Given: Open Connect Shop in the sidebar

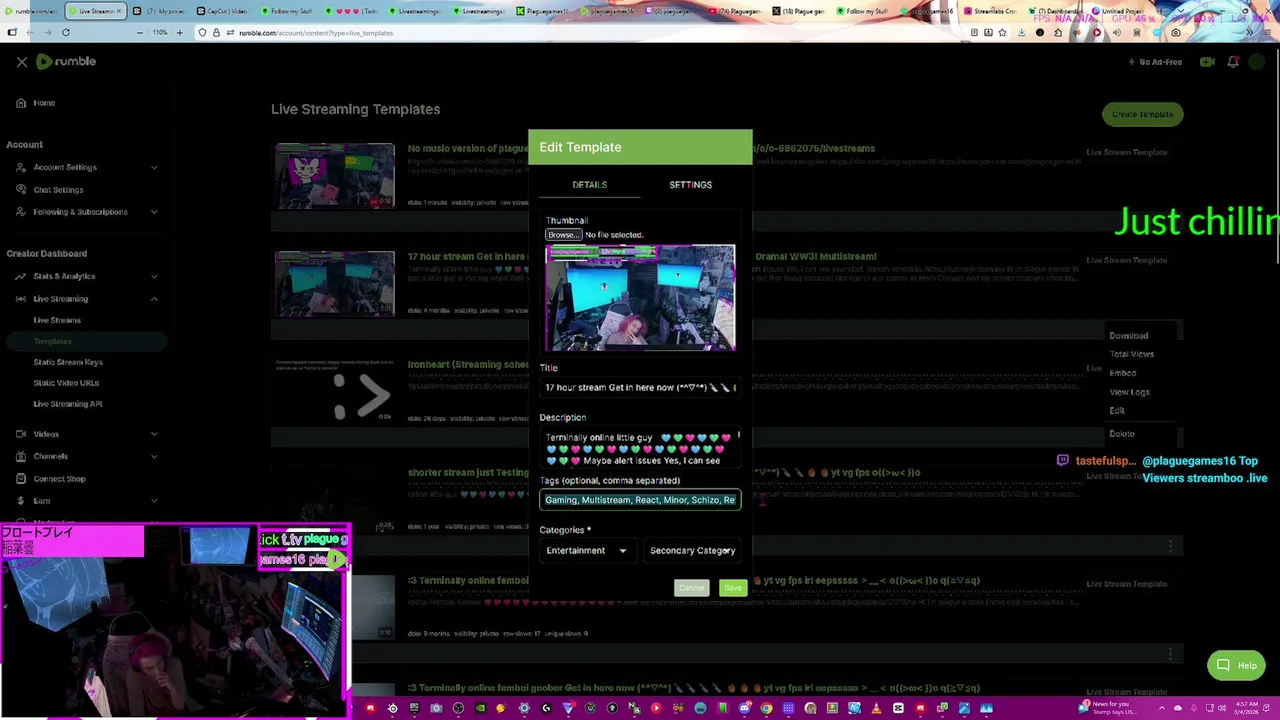Looking at the screenshot, I should (59, 479).
